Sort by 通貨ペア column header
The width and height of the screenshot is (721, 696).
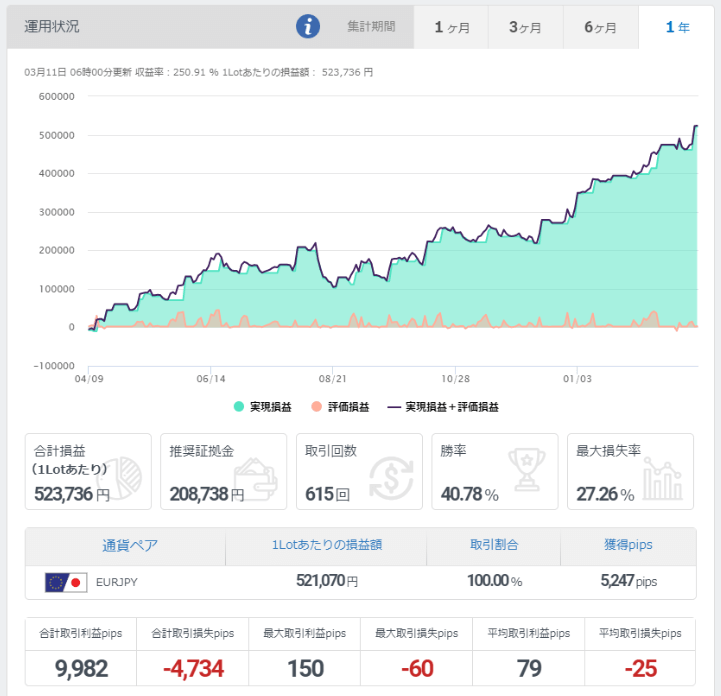(x=130, y=545)
